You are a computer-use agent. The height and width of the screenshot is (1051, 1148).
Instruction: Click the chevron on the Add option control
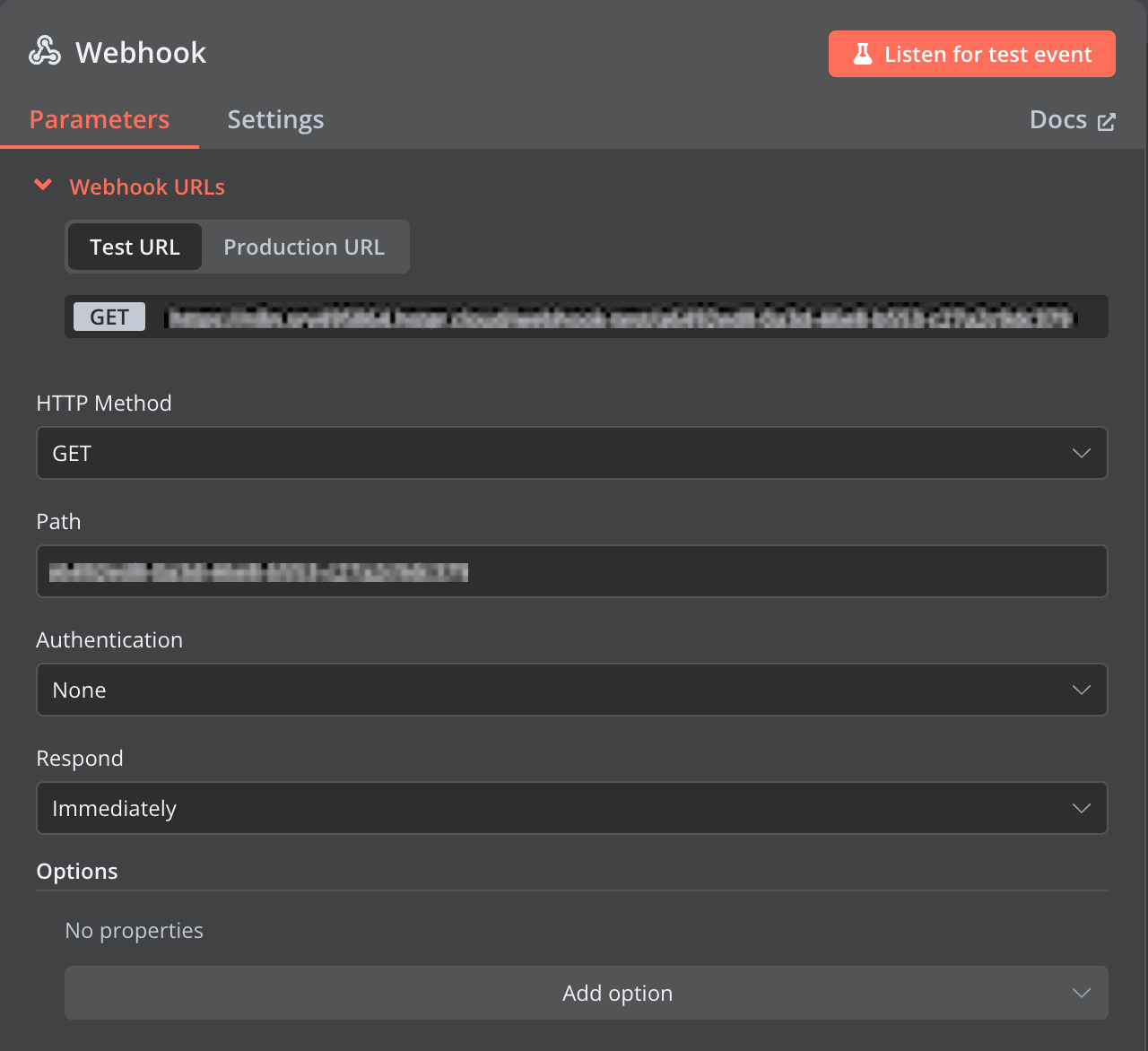(x=1082, y=993)
